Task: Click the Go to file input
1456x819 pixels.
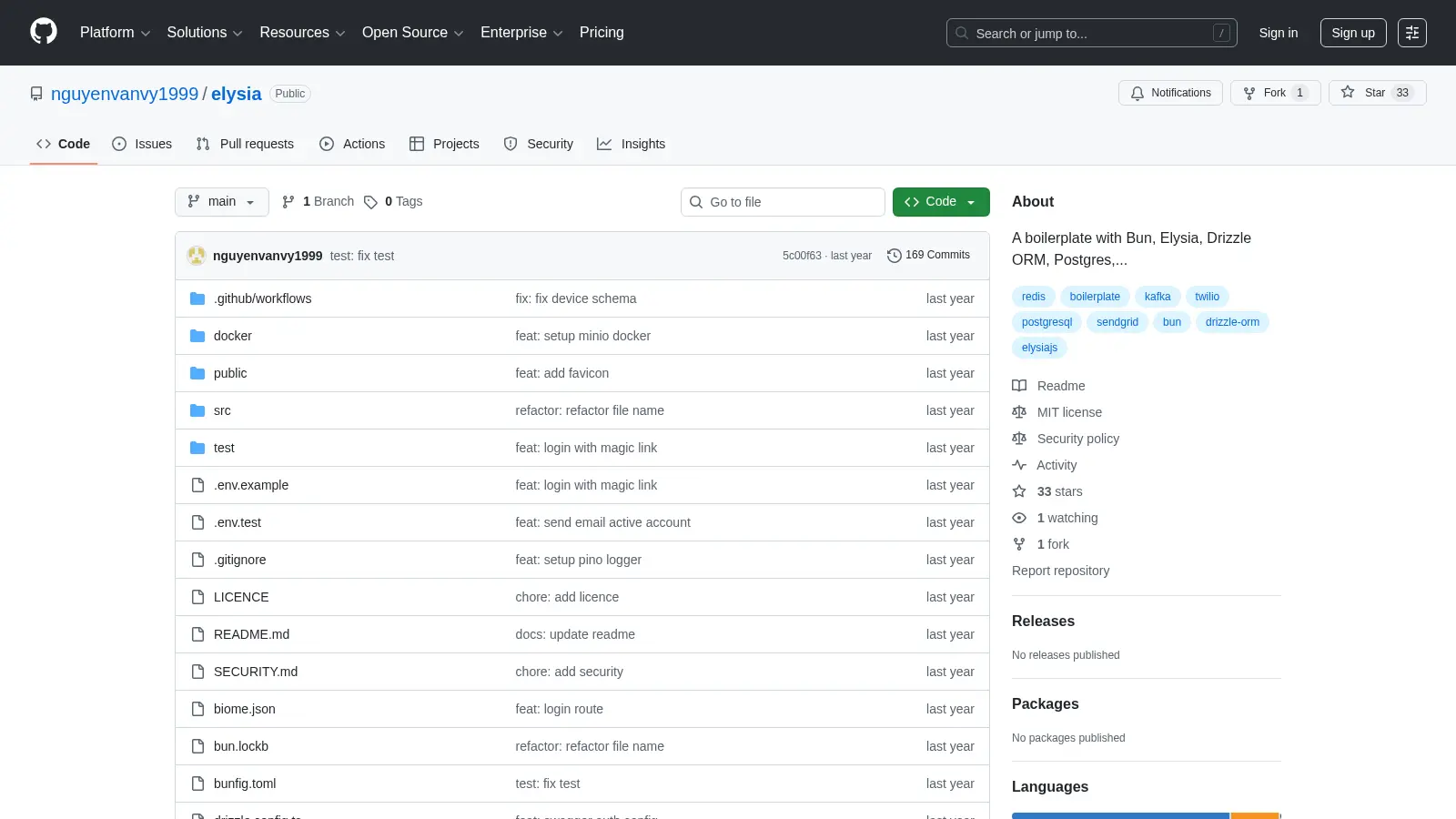Action: pos(783,202)
